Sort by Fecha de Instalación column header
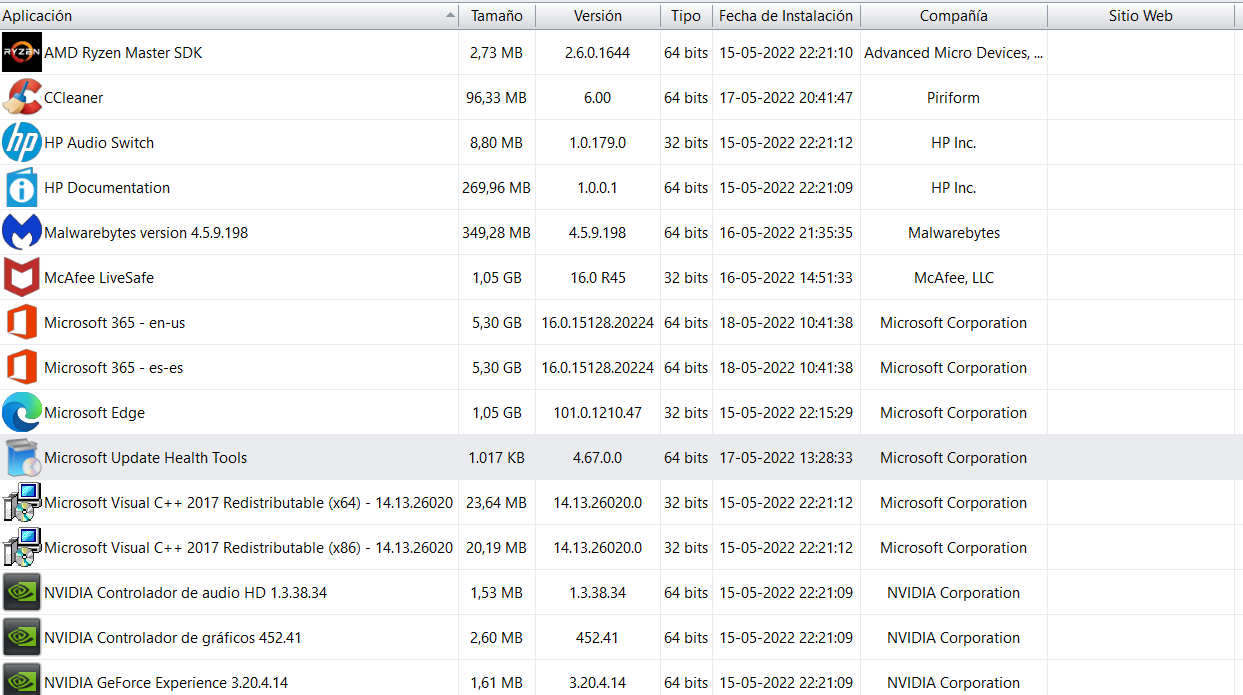 tap(786, 16)
